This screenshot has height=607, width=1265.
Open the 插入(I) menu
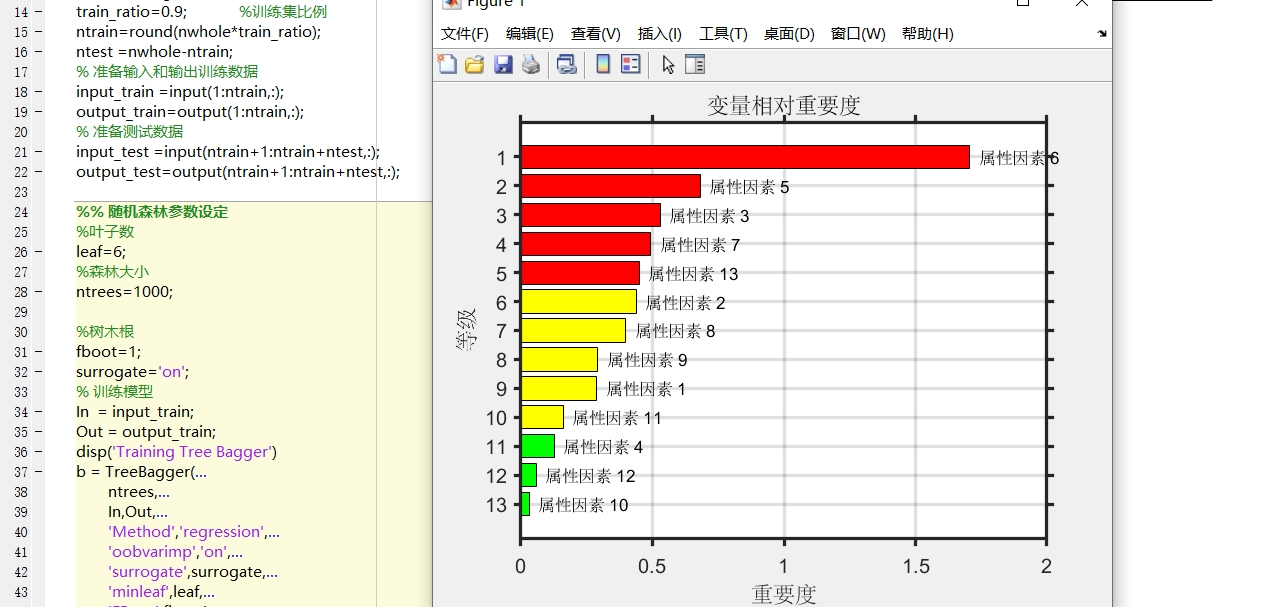coord(660,33)
